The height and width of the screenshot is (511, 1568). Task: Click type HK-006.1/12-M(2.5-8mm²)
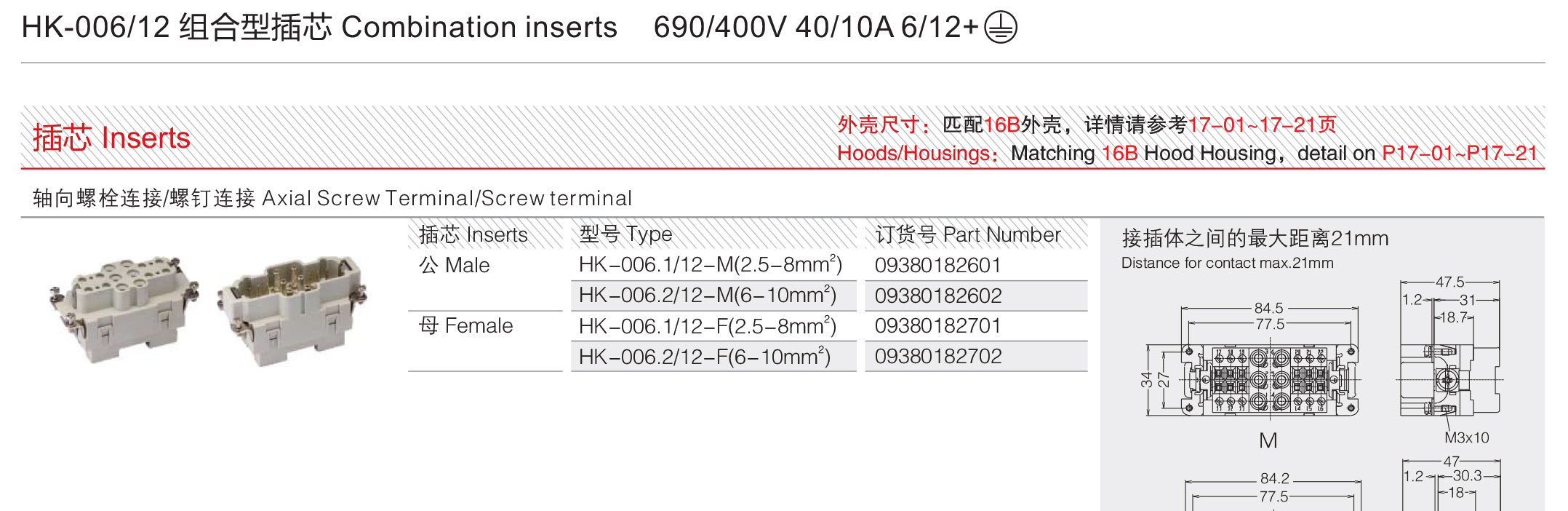(711, 264)
